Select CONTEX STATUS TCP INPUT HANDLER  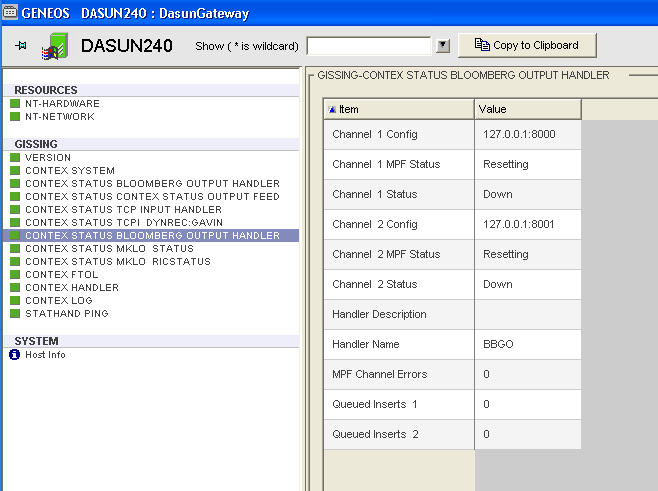click(123, 210)
